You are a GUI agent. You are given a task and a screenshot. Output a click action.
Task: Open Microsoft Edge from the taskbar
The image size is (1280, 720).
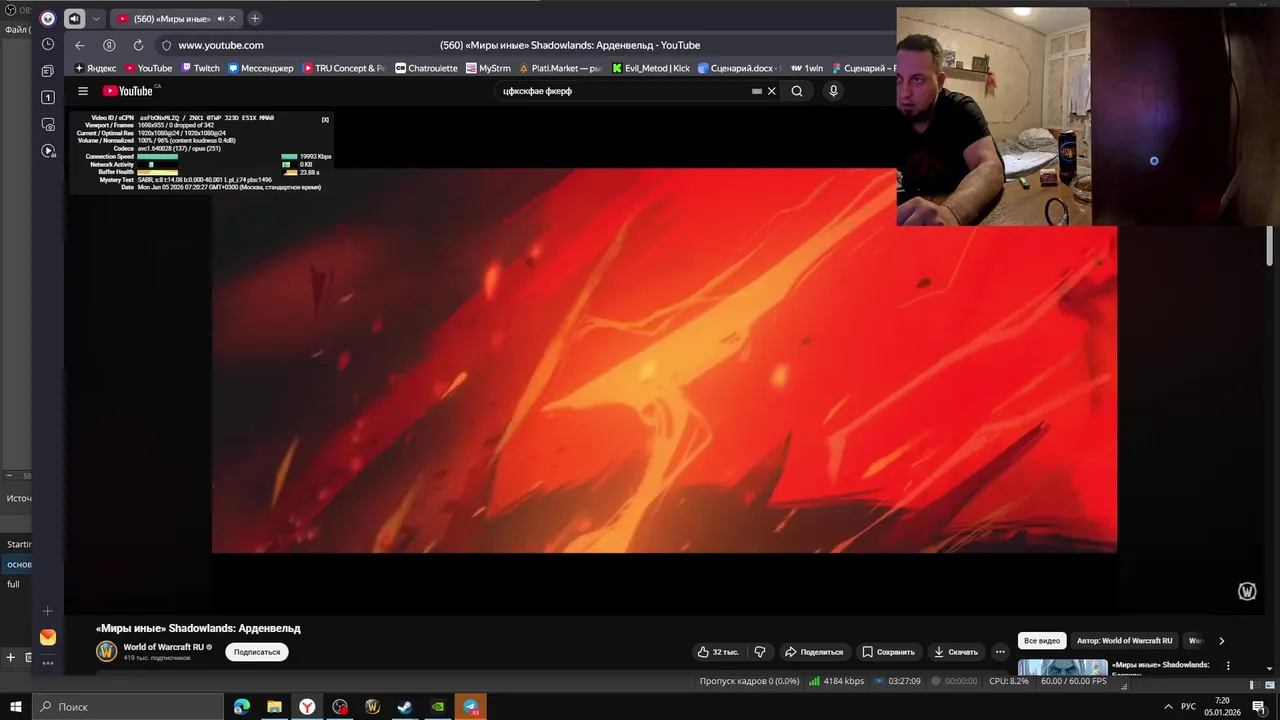[x=242, y=707]
